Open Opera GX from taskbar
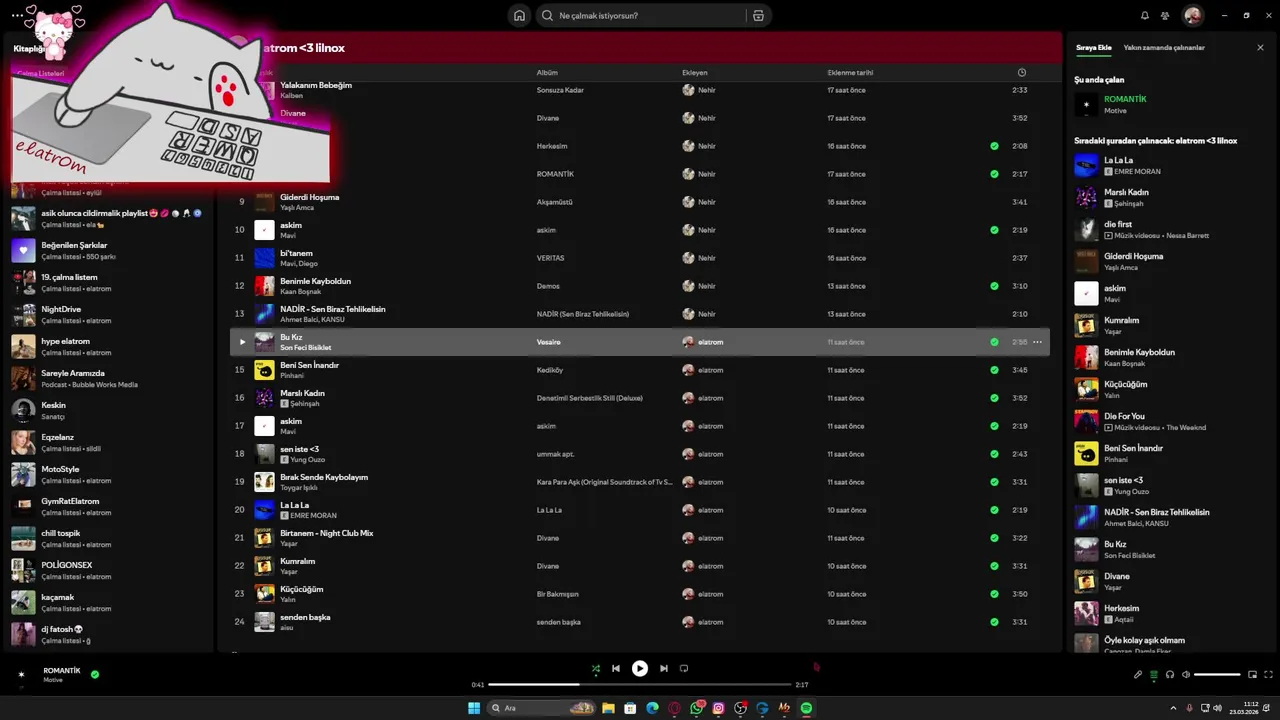 point(674,708)
